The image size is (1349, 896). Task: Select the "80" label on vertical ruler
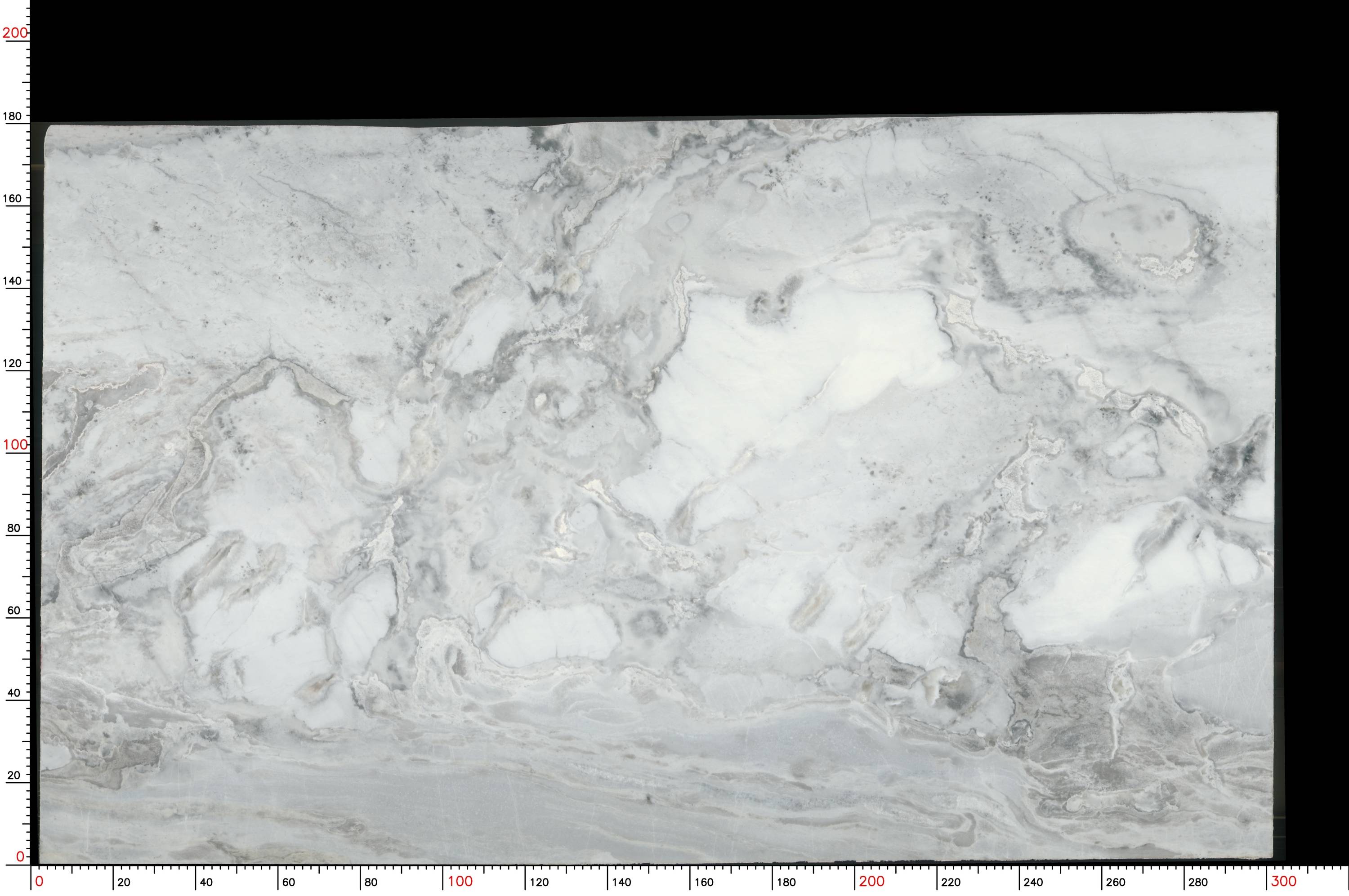click(x=13, y=528)
